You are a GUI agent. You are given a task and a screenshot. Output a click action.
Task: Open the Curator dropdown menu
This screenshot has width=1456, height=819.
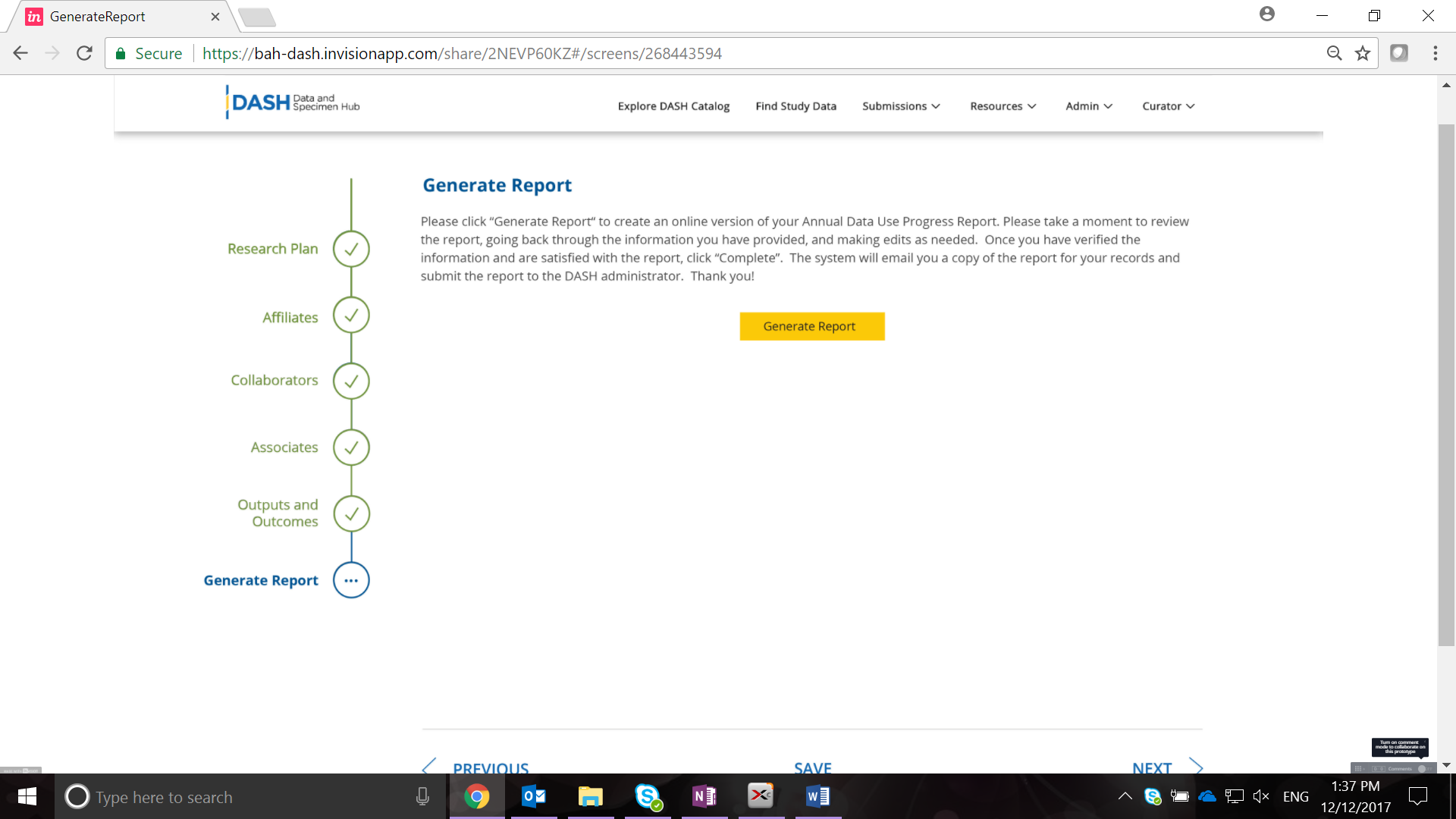[1168, 106]
